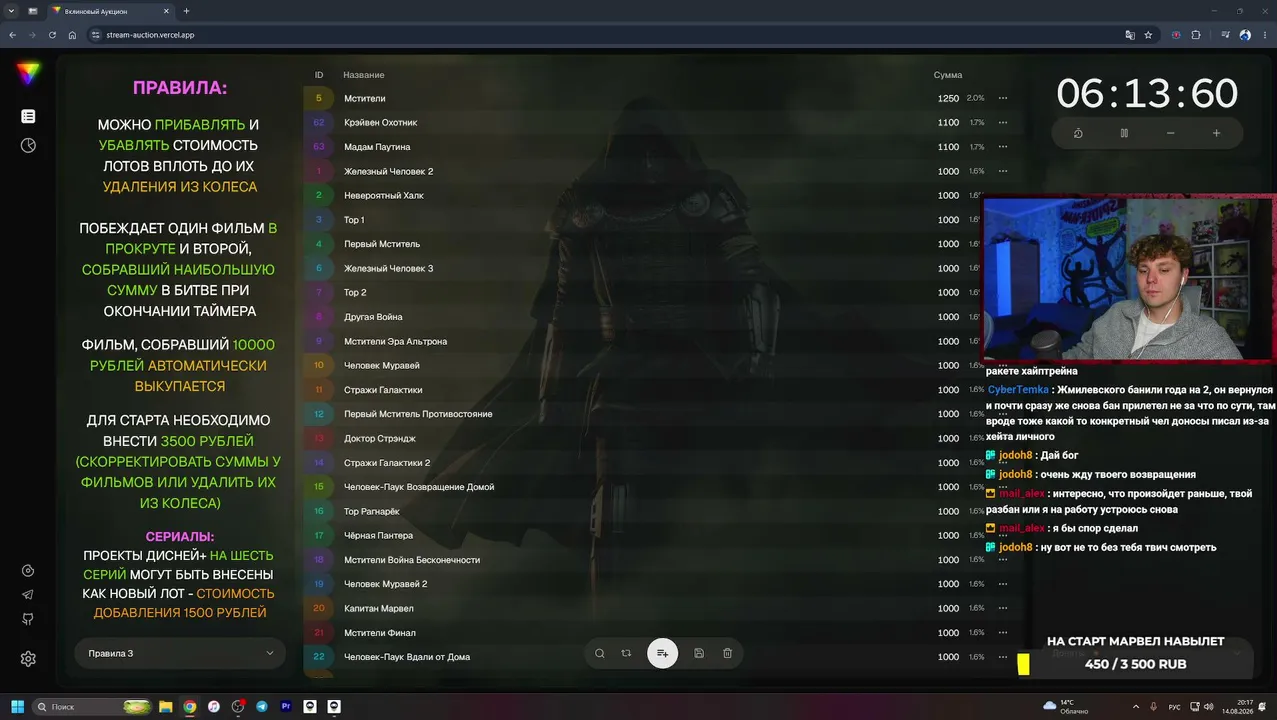Open Premiere Pro from the taskbar
This screenshot has width=1277, height=720.
[x=286, y=706]
